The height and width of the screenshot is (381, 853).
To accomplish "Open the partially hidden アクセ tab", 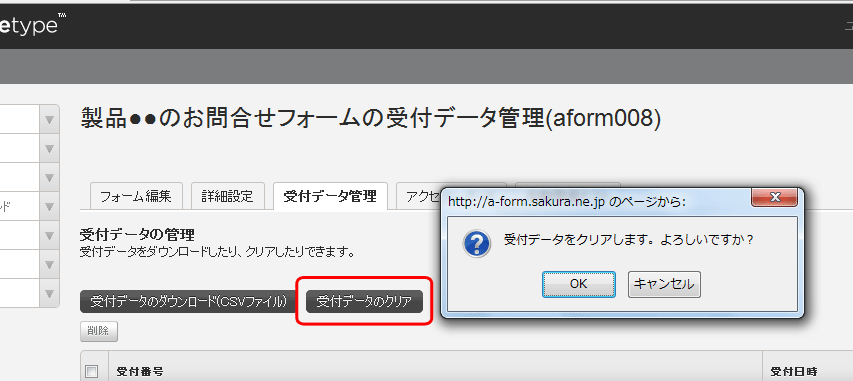I will pos(419,196).
